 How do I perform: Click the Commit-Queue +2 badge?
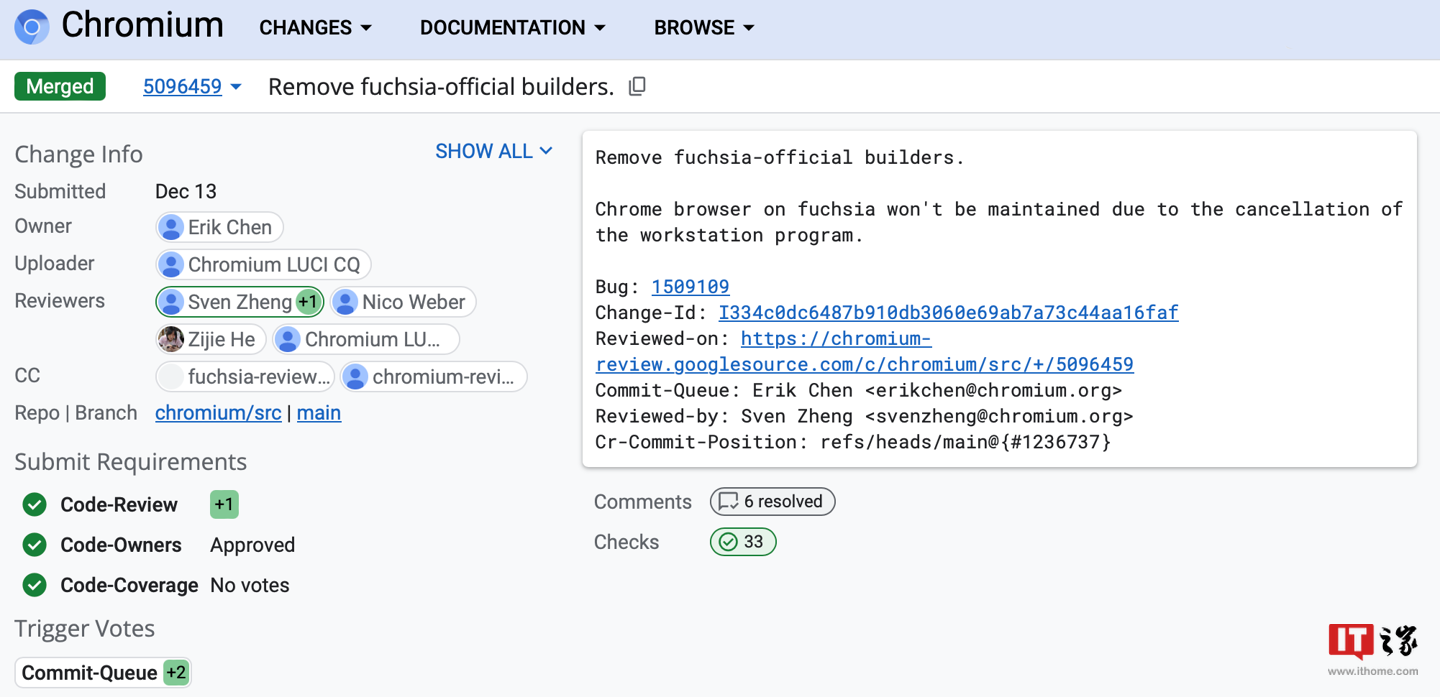[176, 673]
